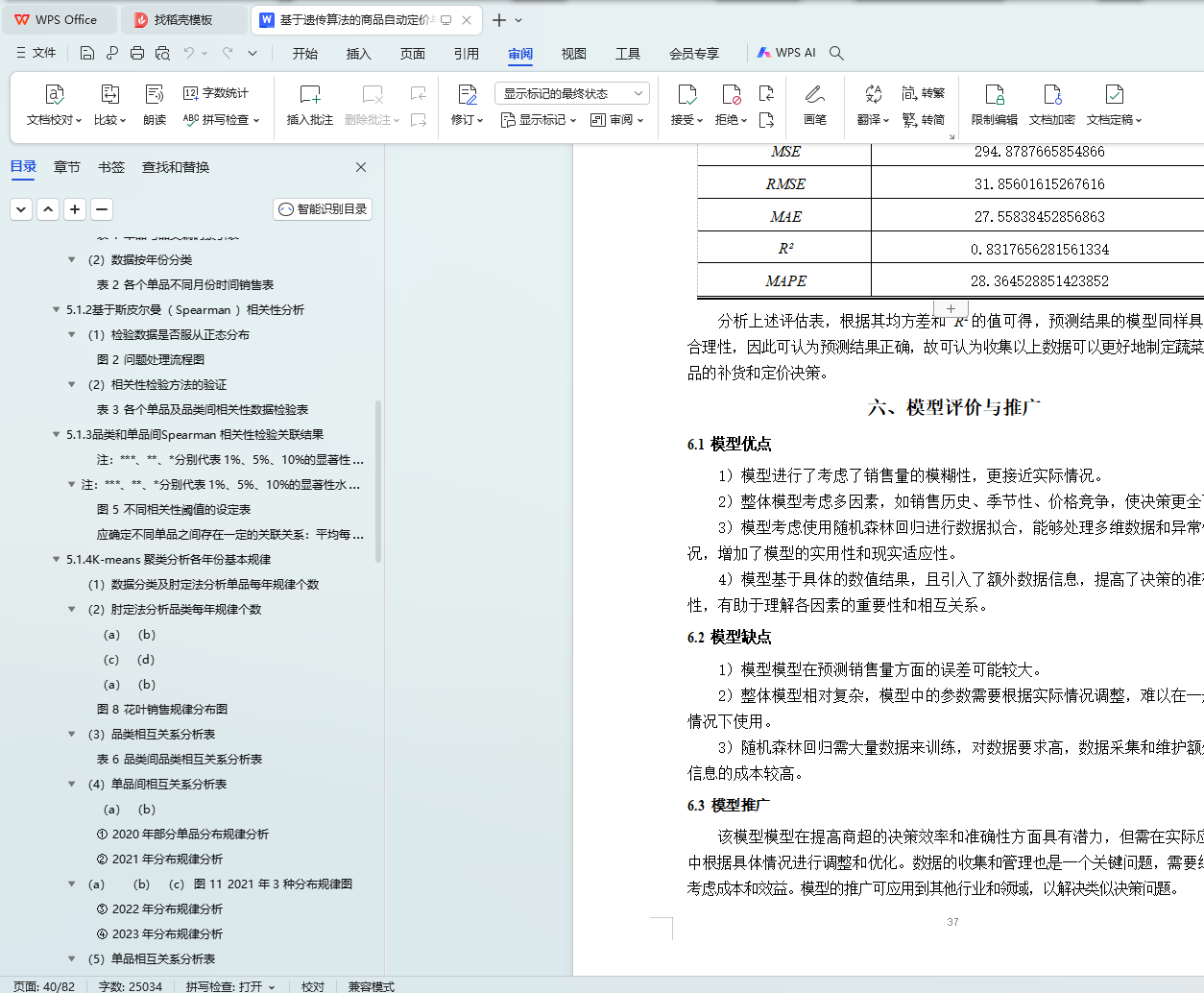This screenshot has height=993, width=1204.
Task: Click the 修订 track changes icon
Action: coord(468,94)
